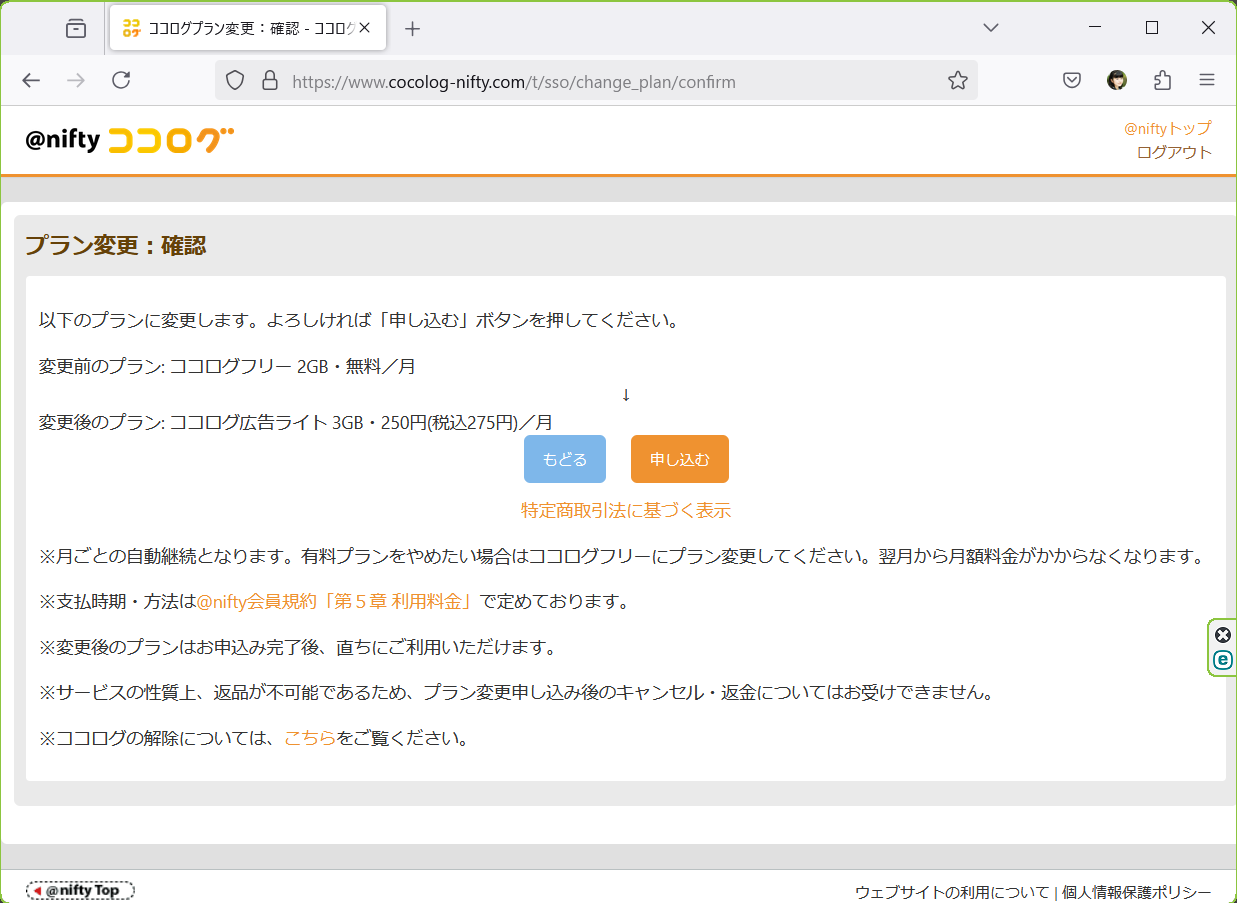Click the forward navigation arrow

point(76,81)
